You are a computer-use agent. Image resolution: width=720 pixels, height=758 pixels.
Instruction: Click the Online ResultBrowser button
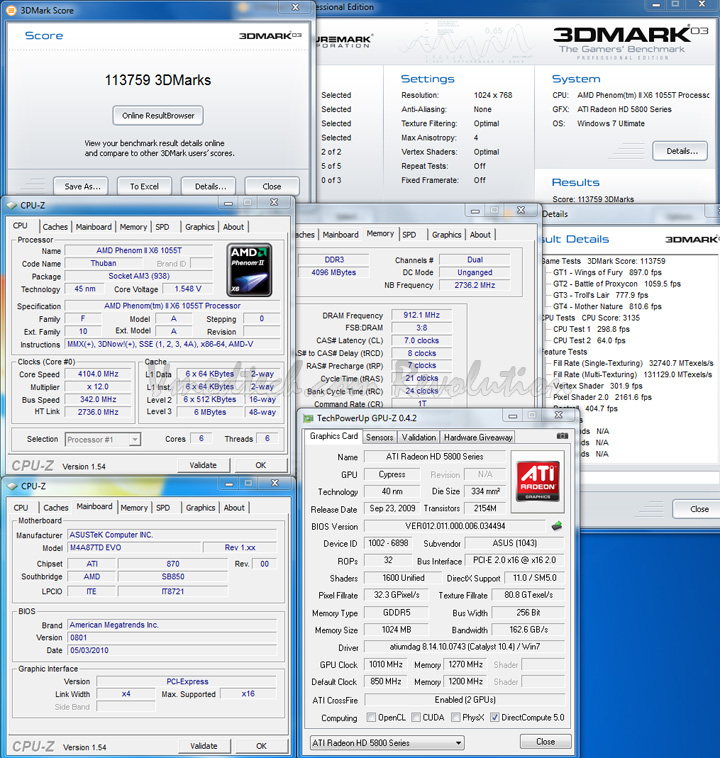tap(158, 116)
